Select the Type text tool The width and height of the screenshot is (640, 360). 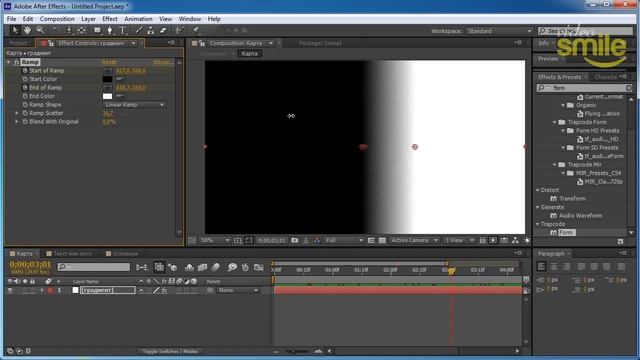tap(122, 30)
